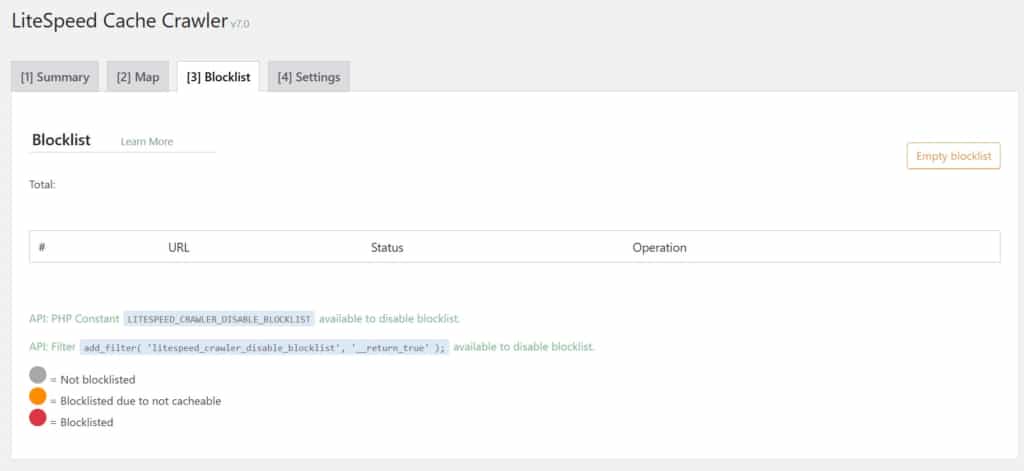This screenshot has height=471, width=1024.
Task: Switch to the [2] Map tab
Action: (138, 76)
